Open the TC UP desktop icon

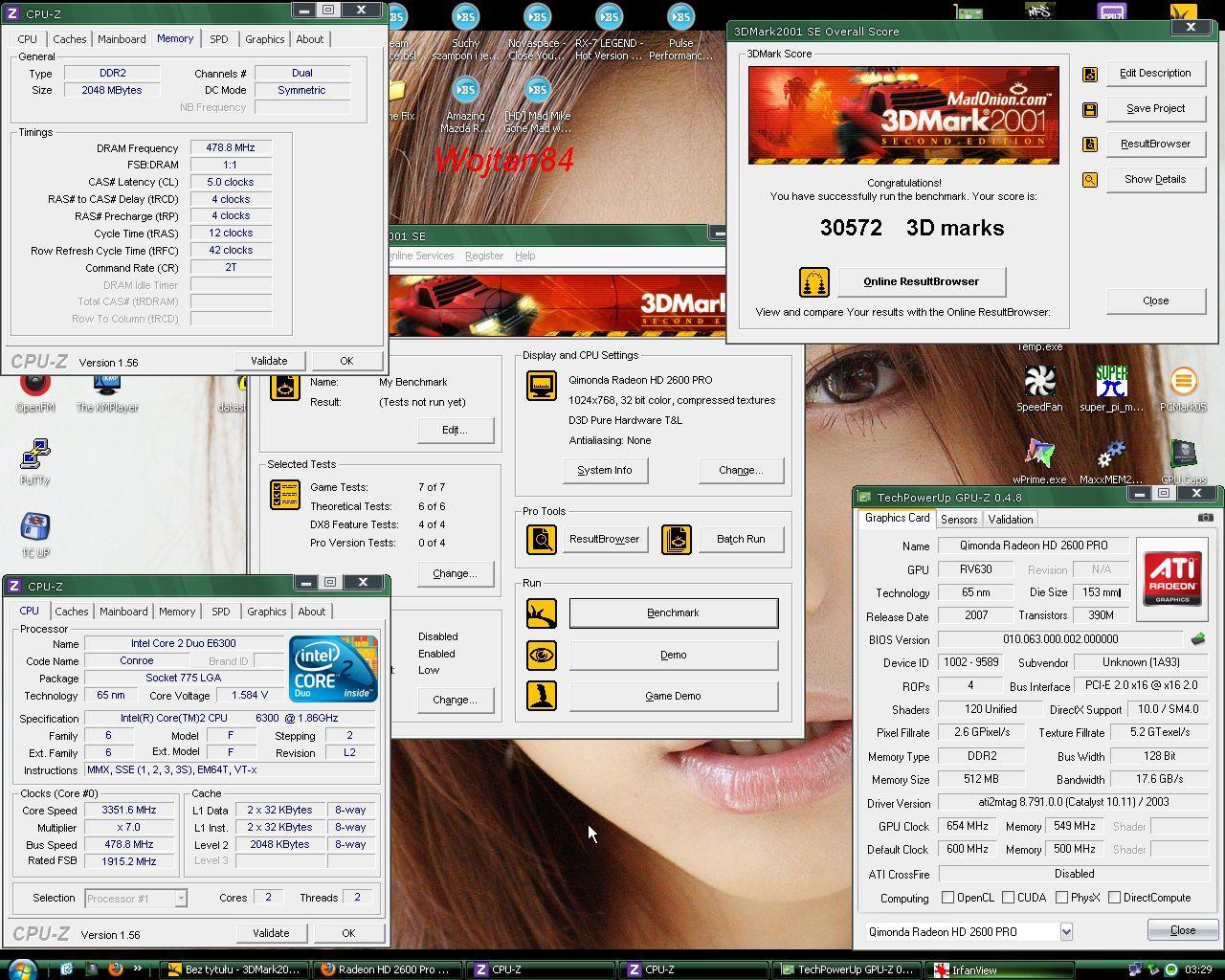pos(35,534)
